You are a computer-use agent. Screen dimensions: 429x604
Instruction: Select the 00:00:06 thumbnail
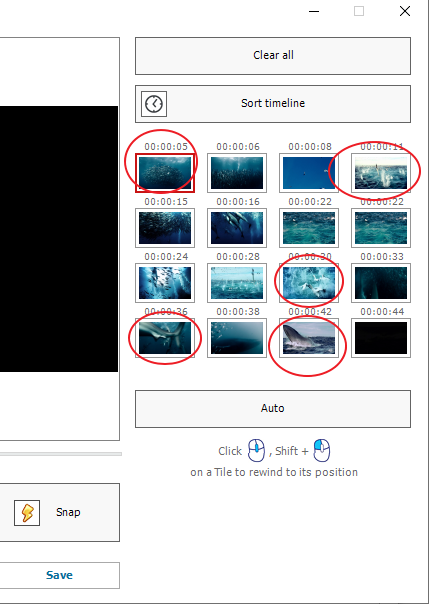pos(237,173)
